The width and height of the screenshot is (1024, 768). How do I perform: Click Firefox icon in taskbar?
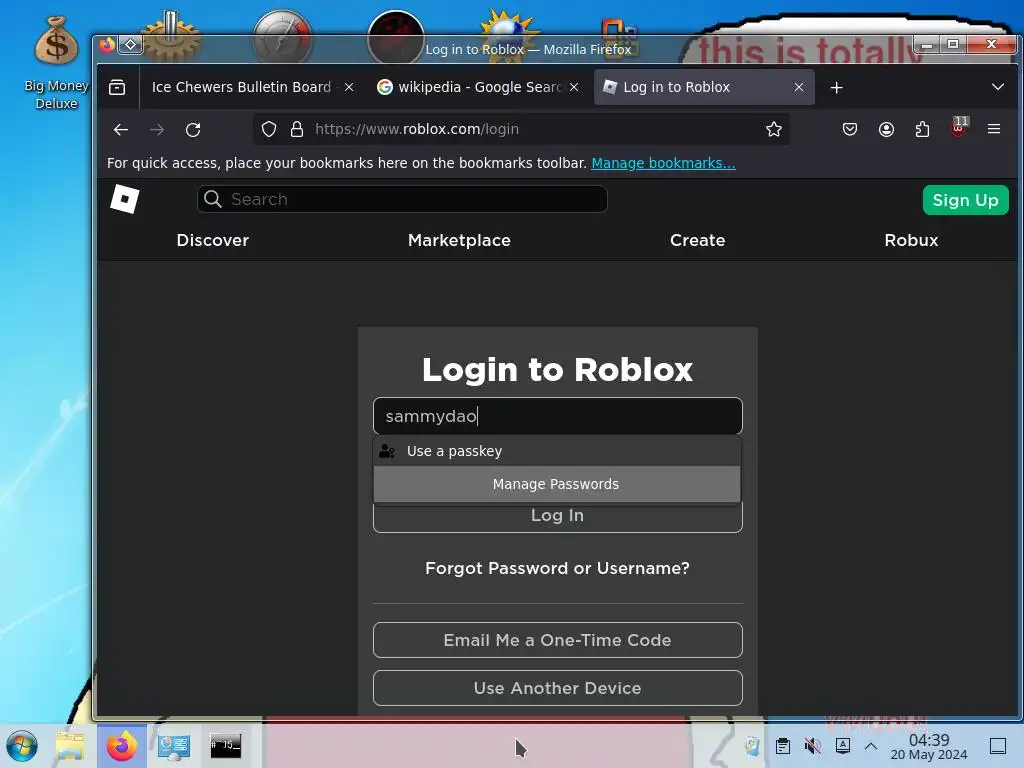pyautogui.click(x=122, y=746)
